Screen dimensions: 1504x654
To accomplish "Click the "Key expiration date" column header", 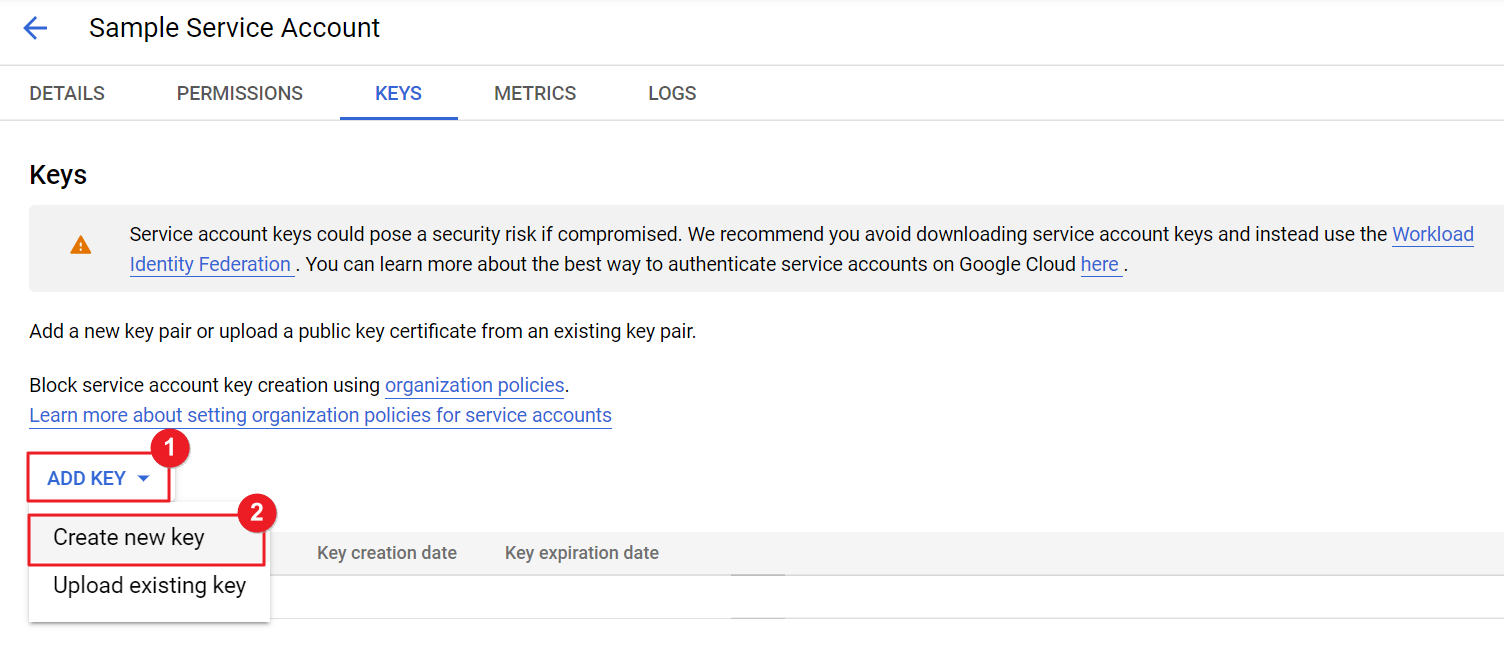I will [582, 553].
